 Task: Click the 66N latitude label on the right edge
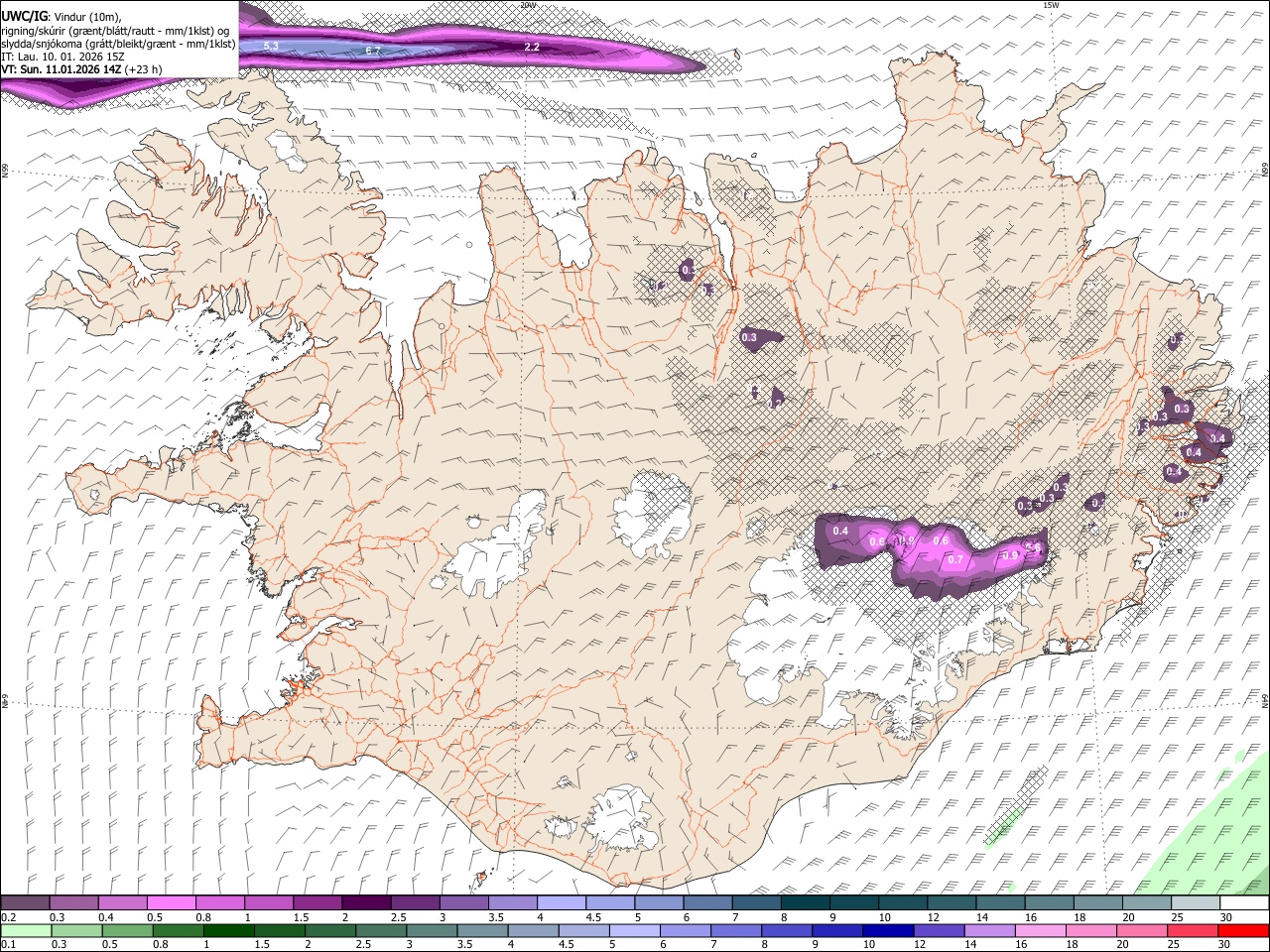click(x=1265, y=170)
